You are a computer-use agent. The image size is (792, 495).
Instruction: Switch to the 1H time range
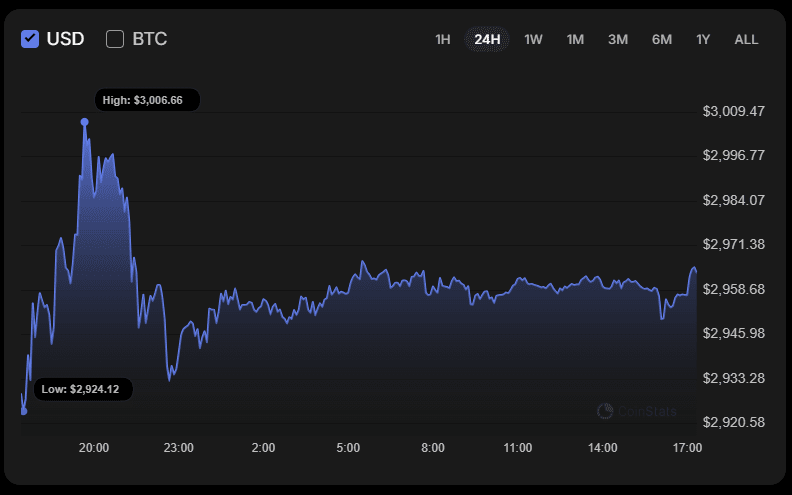coord(442,39)
